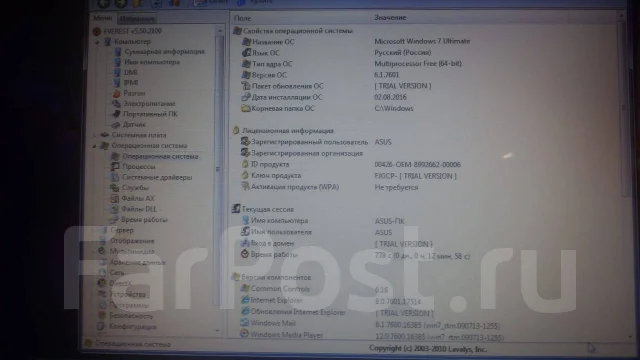
Task: Collapse the parent Операционная система branch arrow
Action: point(94,146)
